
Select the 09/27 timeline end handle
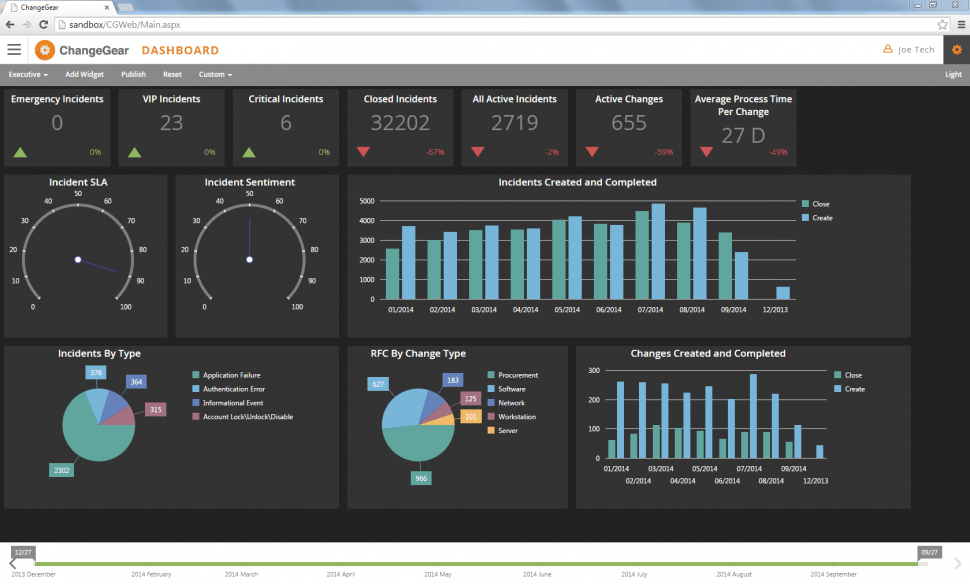pos(929,552)
